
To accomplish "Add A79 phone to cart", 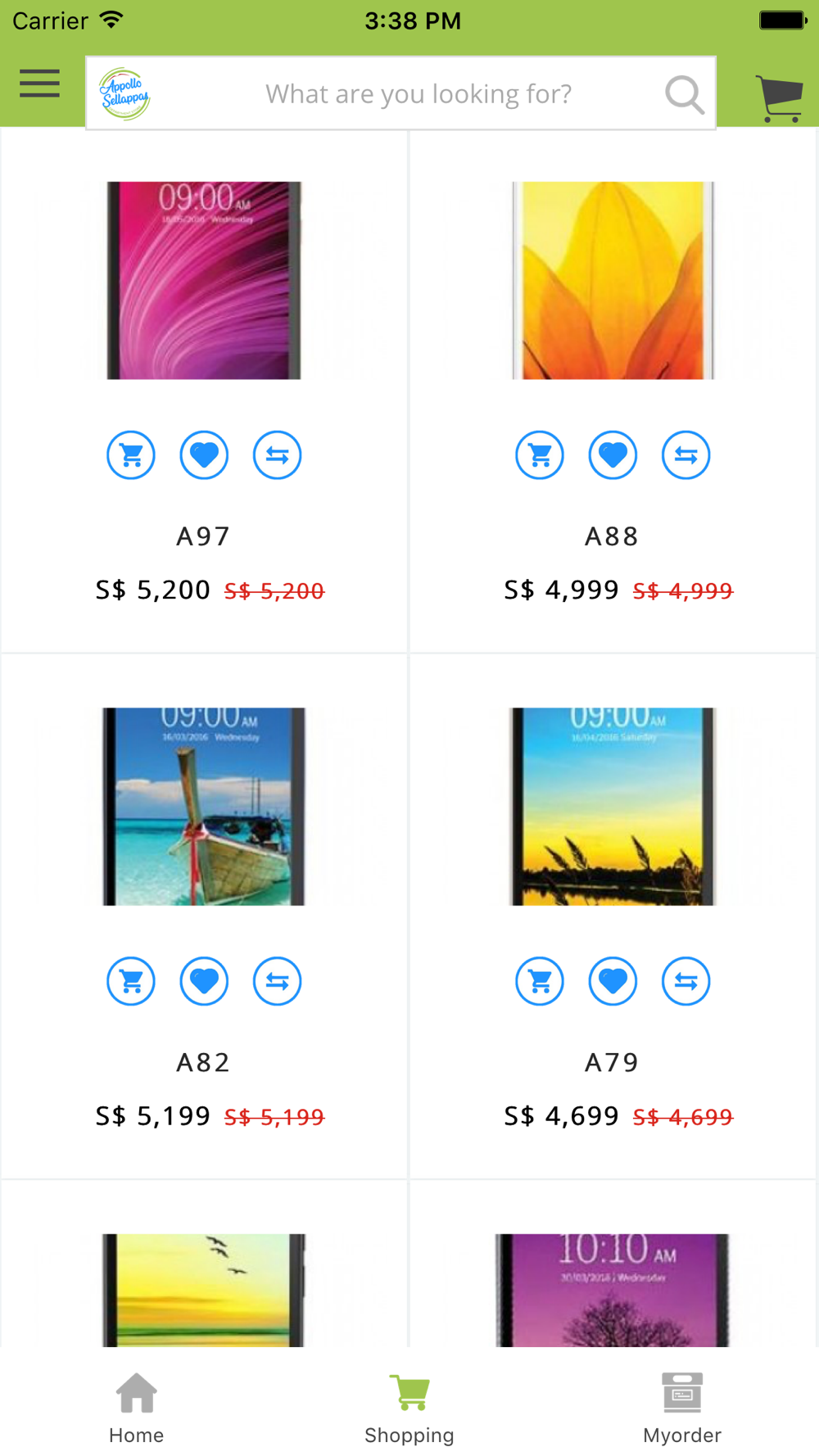I will coord(540,980).
